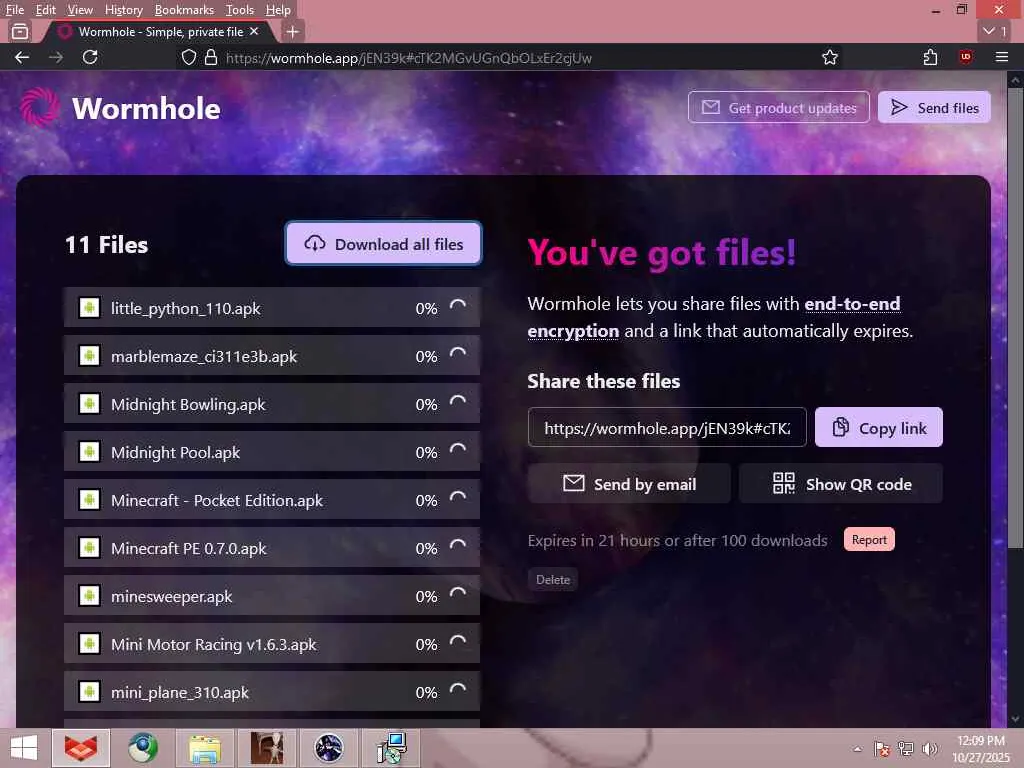The height and width of the screenshot is (768, 1024).
Task: Open Windows Start menu
Action: click(x=24, y=748)
